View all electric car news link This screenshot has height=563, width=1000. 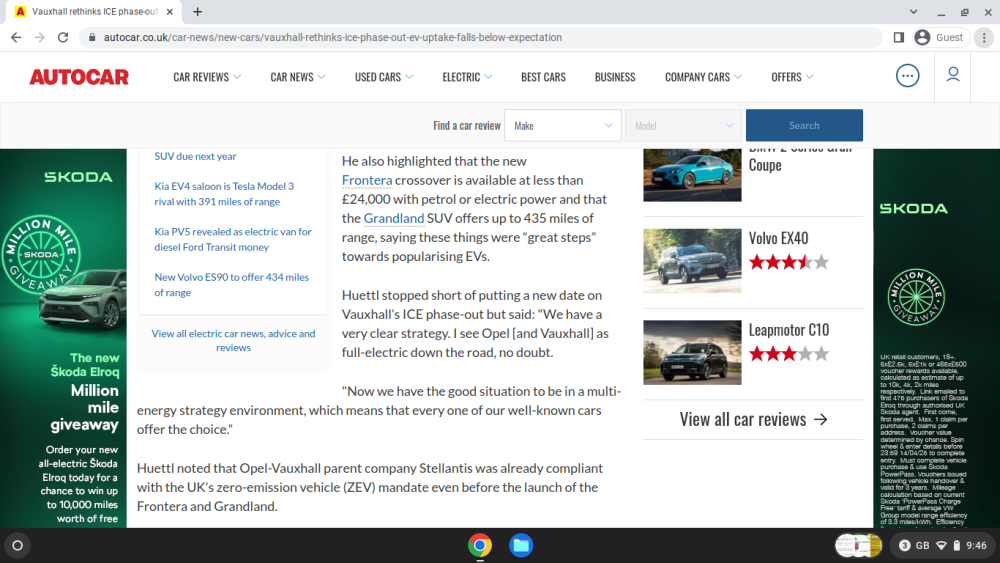click(233, 340)
